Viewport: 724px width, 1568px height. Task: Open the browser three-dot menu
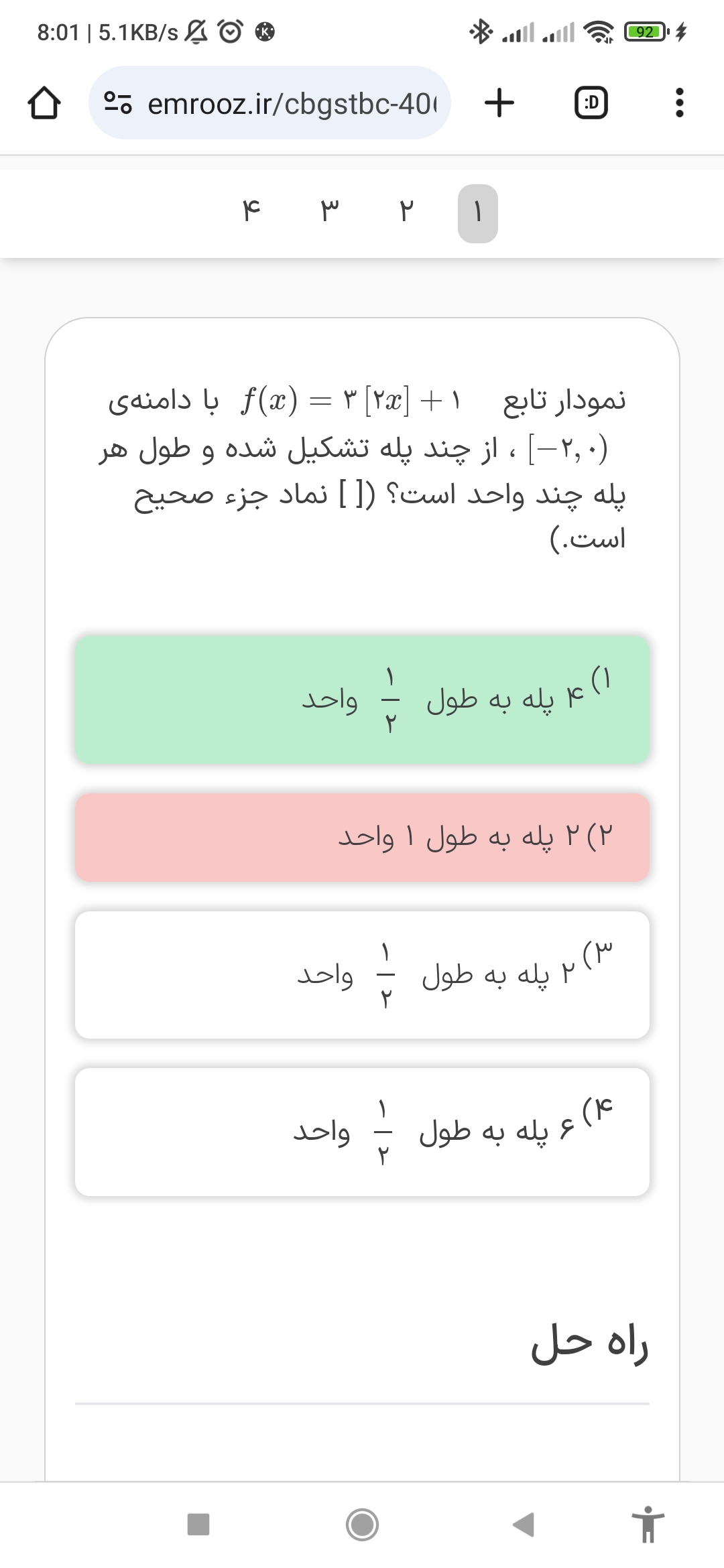[679, 103]
